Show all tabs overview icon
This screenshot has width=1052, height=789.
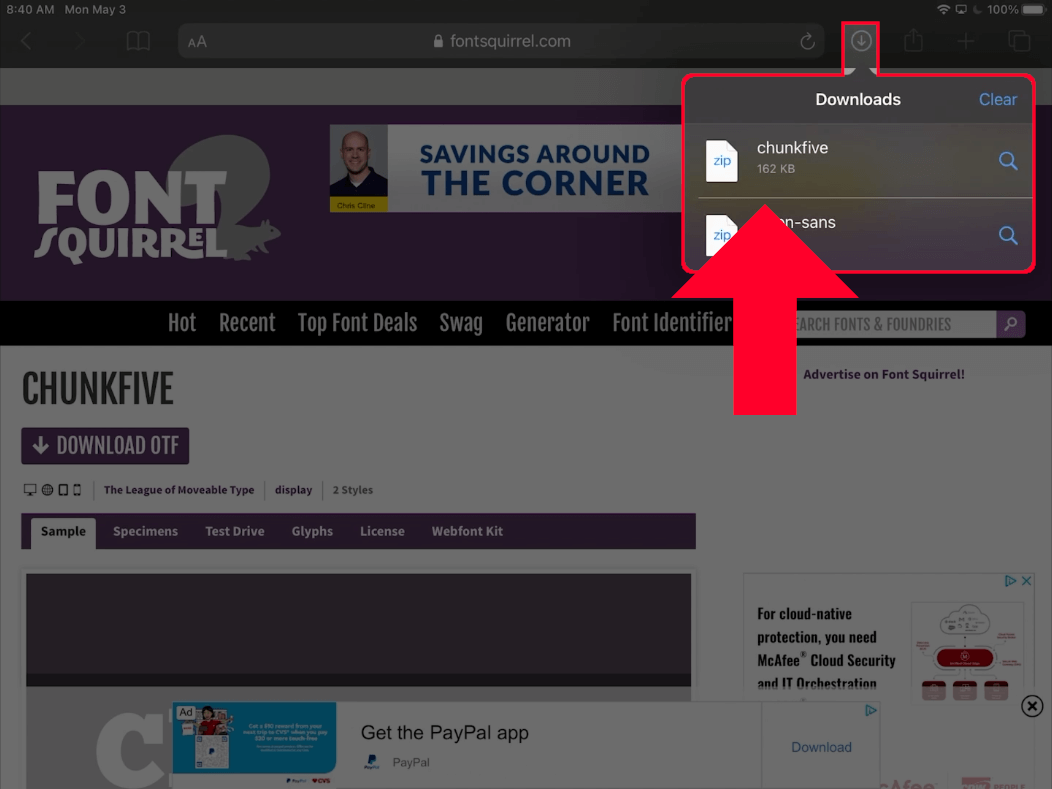coord(1019,41)
